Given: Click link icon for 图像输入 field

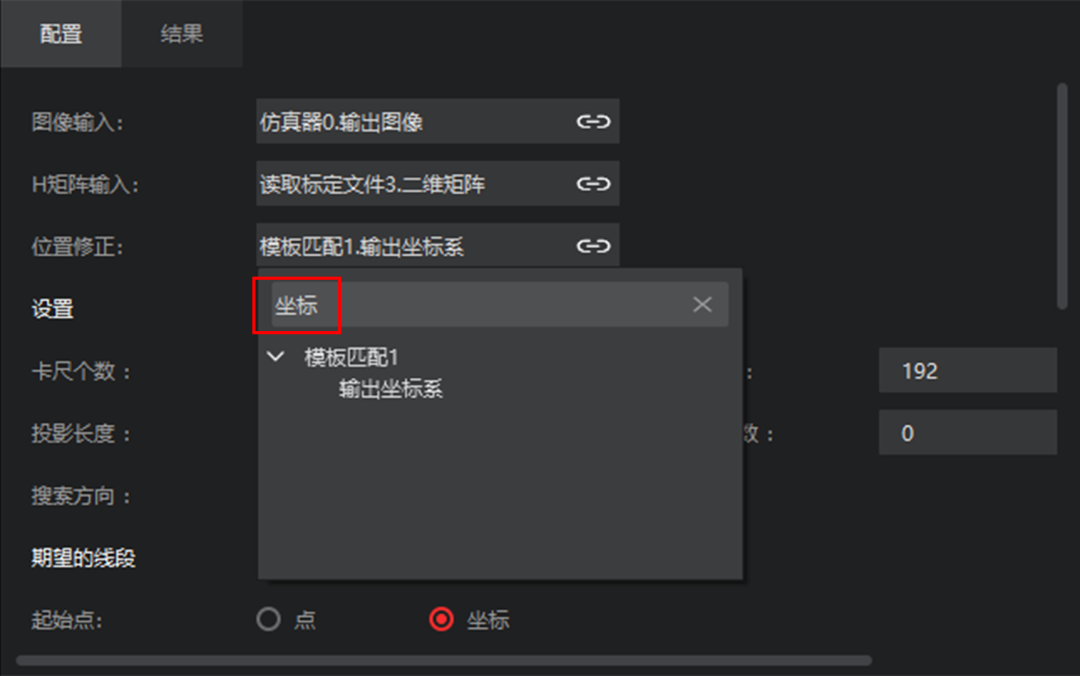Looking at the screenshot, I should pos(593,122).
